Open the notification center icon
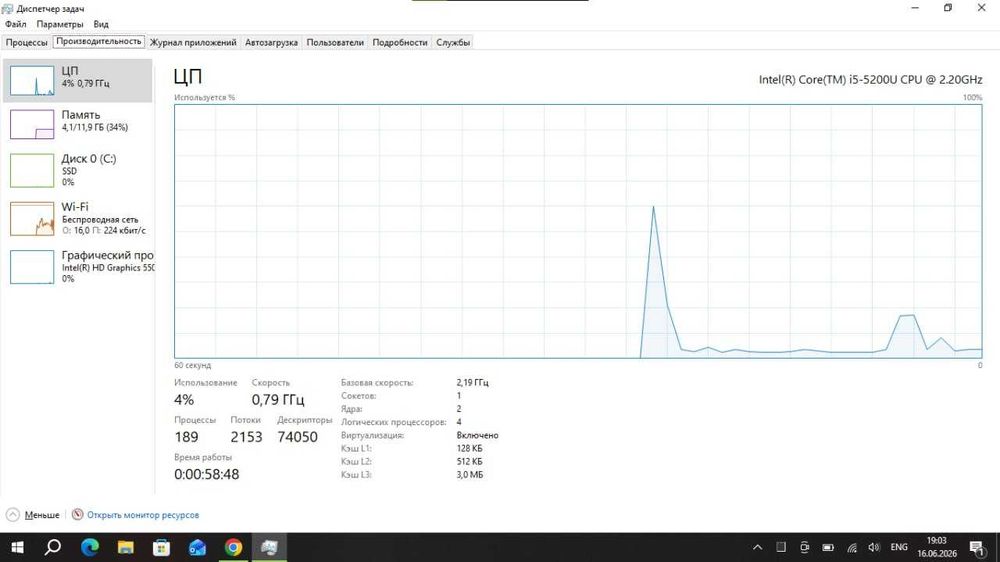 tap(977, 547)
